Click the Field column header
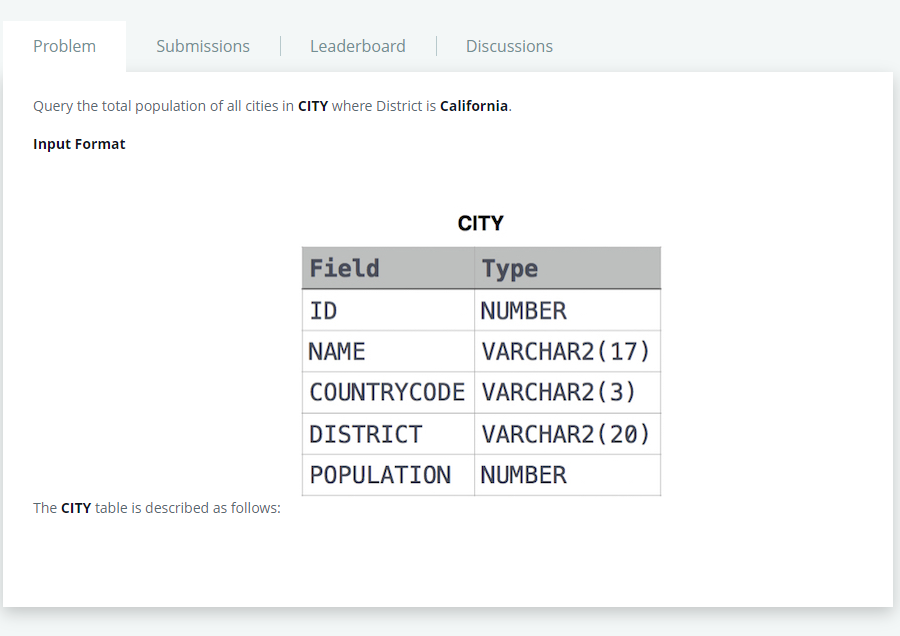This screenshot has height=636, width=900. point(388,268)
